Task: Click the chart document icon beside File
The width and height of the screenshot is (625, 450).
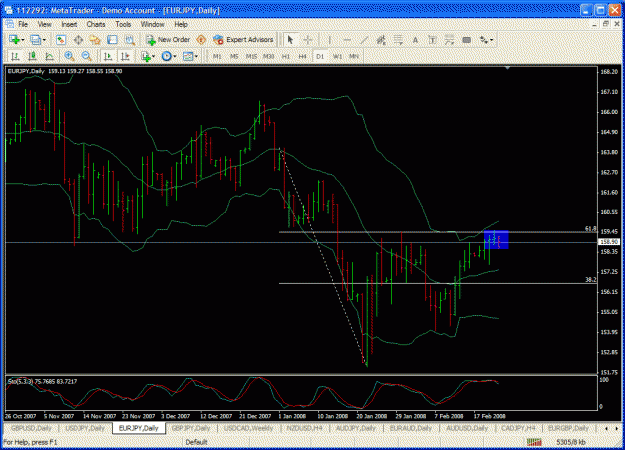Action: [9, 24]
